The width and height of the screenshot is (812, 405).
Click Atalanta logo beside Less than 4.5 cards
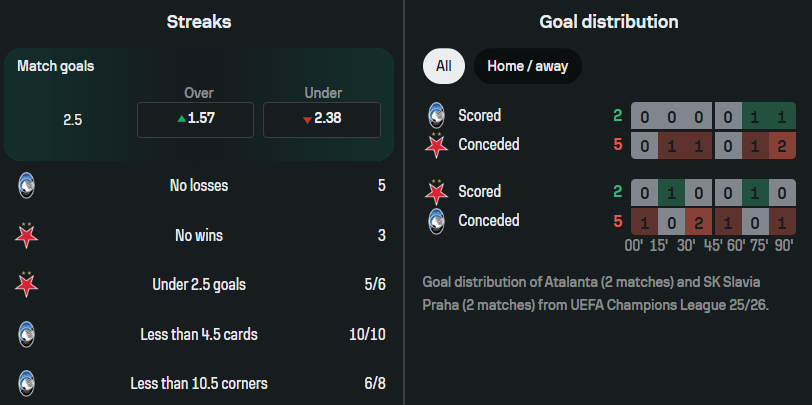tap(27, 334)
